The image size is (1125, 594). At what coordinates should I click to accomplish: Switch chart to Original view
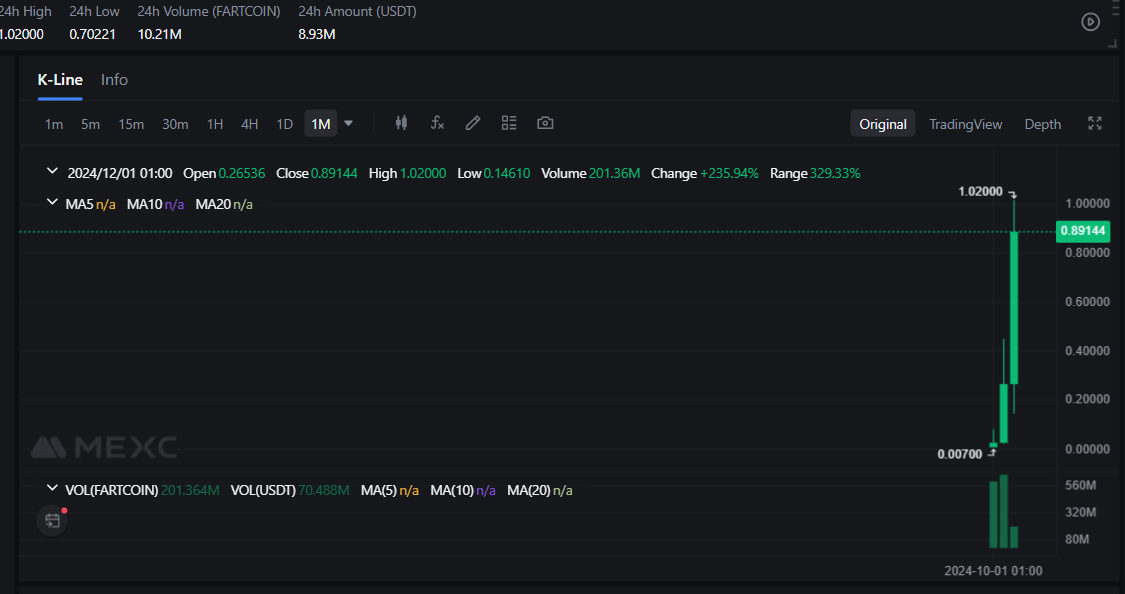click(x=882, y=124)
